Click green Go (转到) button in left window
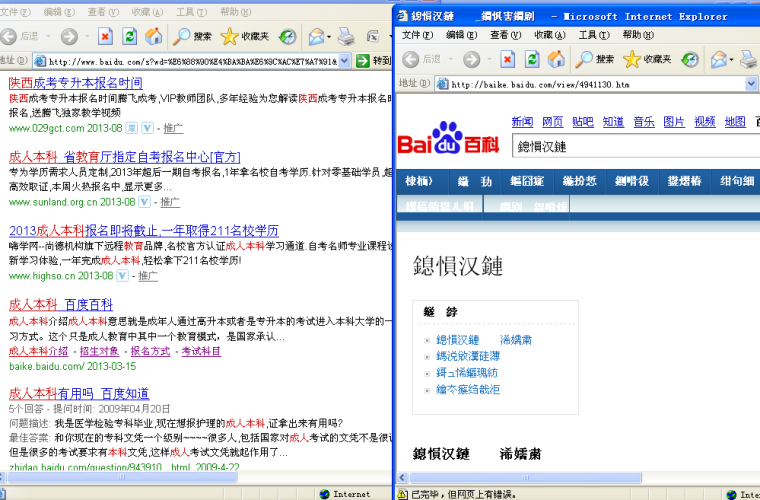Viewport: 760px width, 500px height. 373,61
